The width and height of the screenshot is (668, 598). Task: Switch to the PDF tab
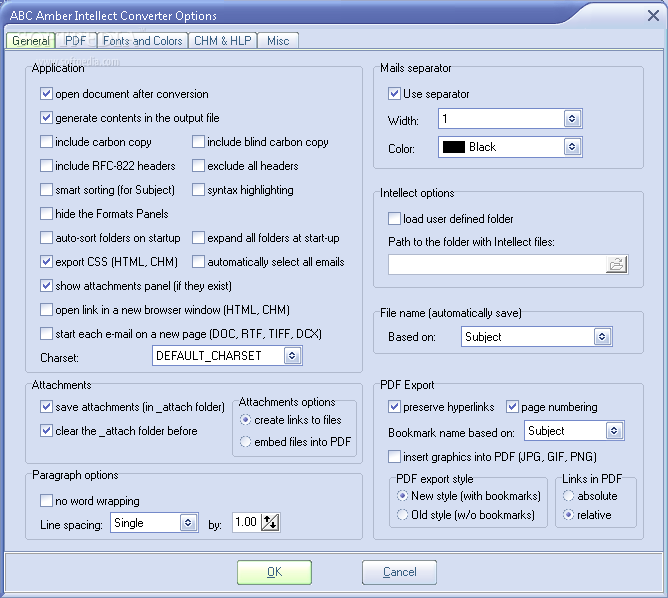click(76, 41)
